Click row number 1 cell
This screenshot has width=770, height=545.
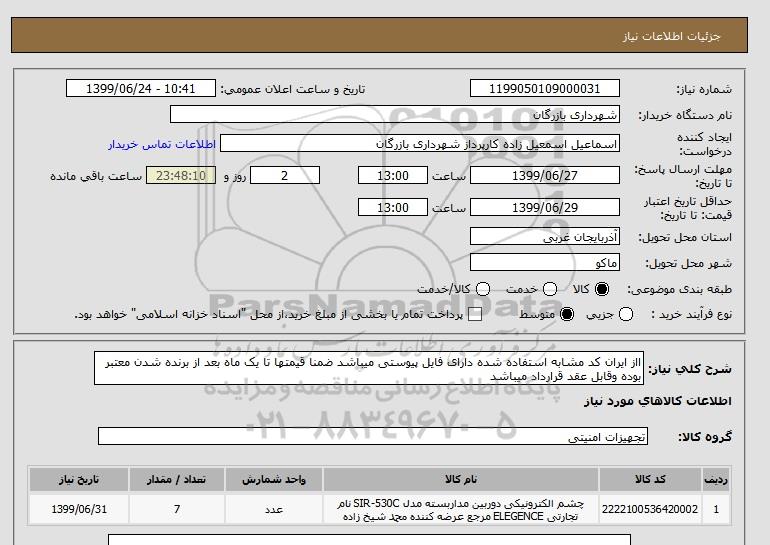pos(716,509)
